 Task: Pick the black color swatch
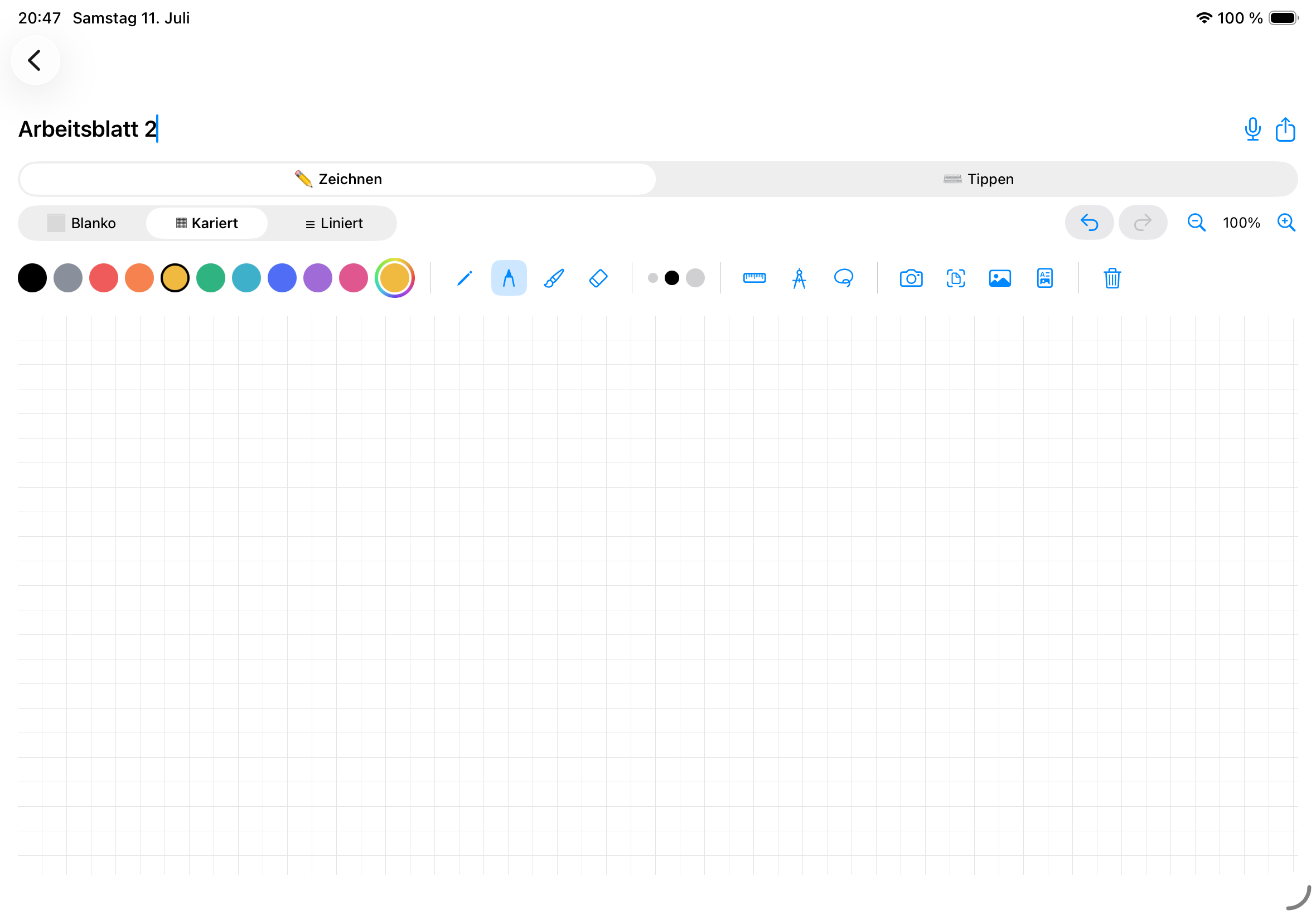(32, 278)
